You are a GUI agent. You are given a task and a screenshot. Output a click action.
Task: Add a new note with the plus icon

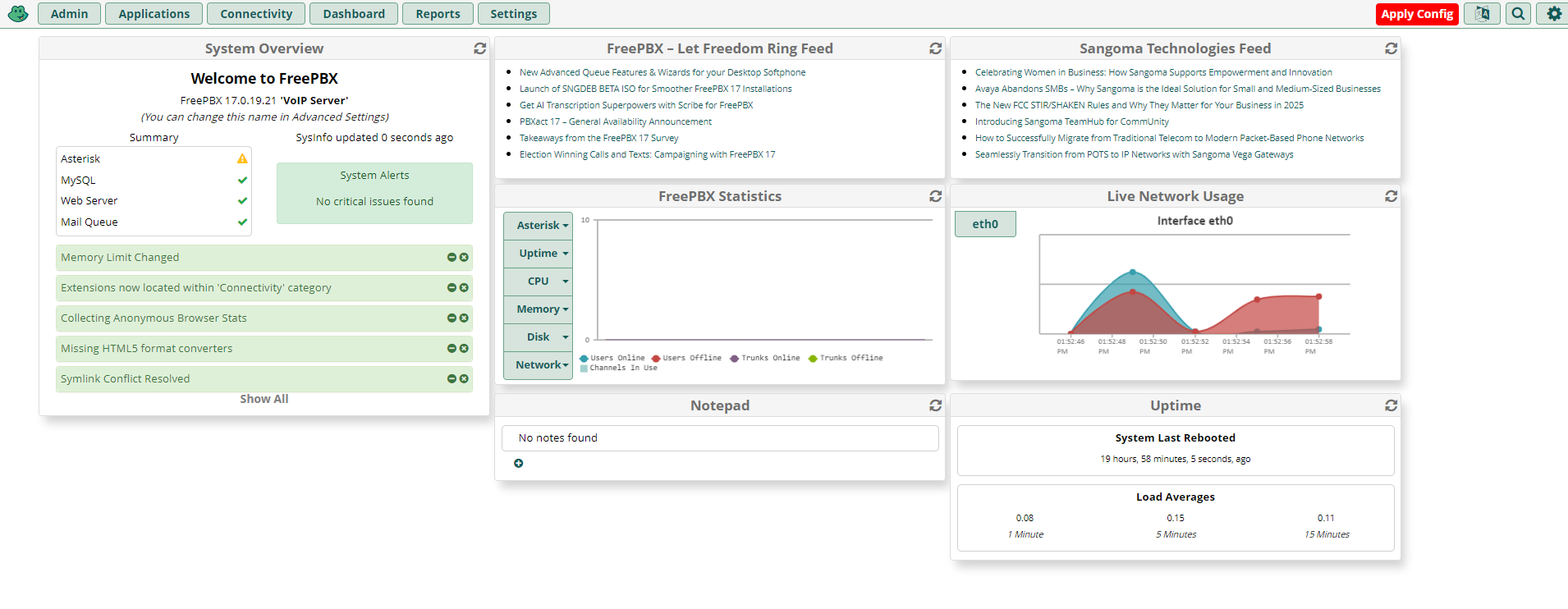click(x=518, y=464)
